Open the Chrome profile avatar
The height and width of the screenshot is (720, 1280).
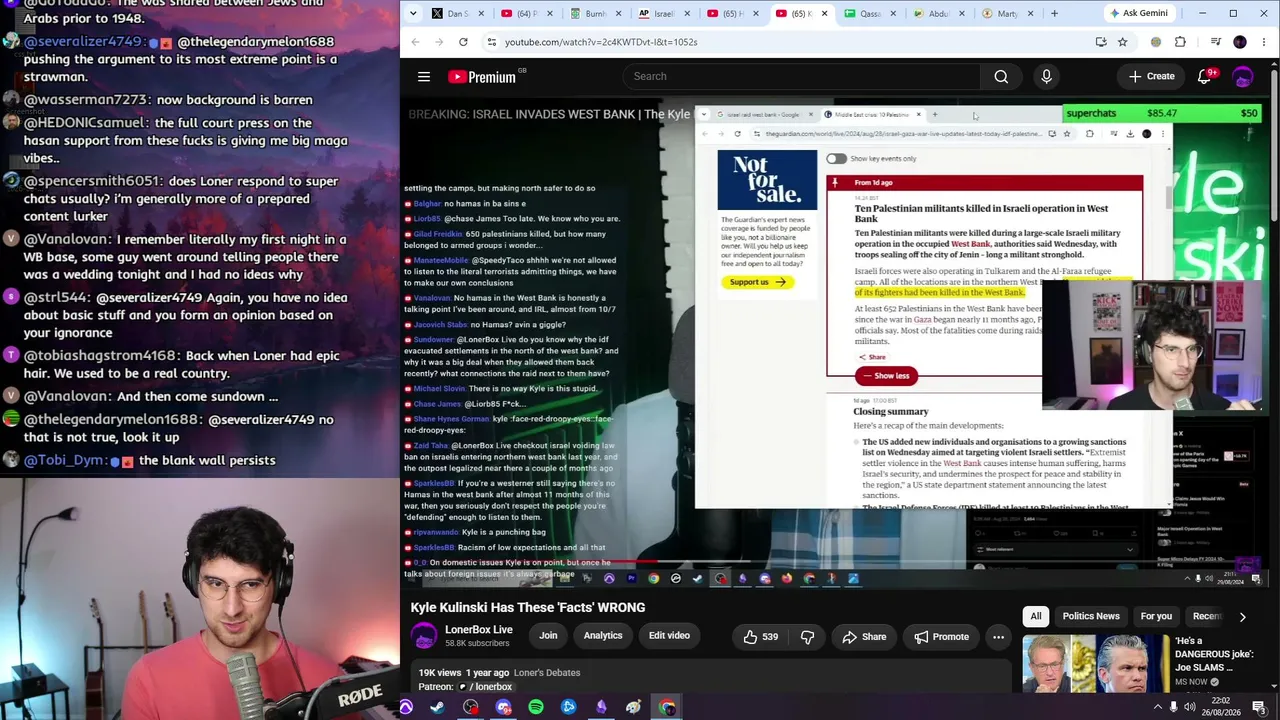pos(1240,42)
